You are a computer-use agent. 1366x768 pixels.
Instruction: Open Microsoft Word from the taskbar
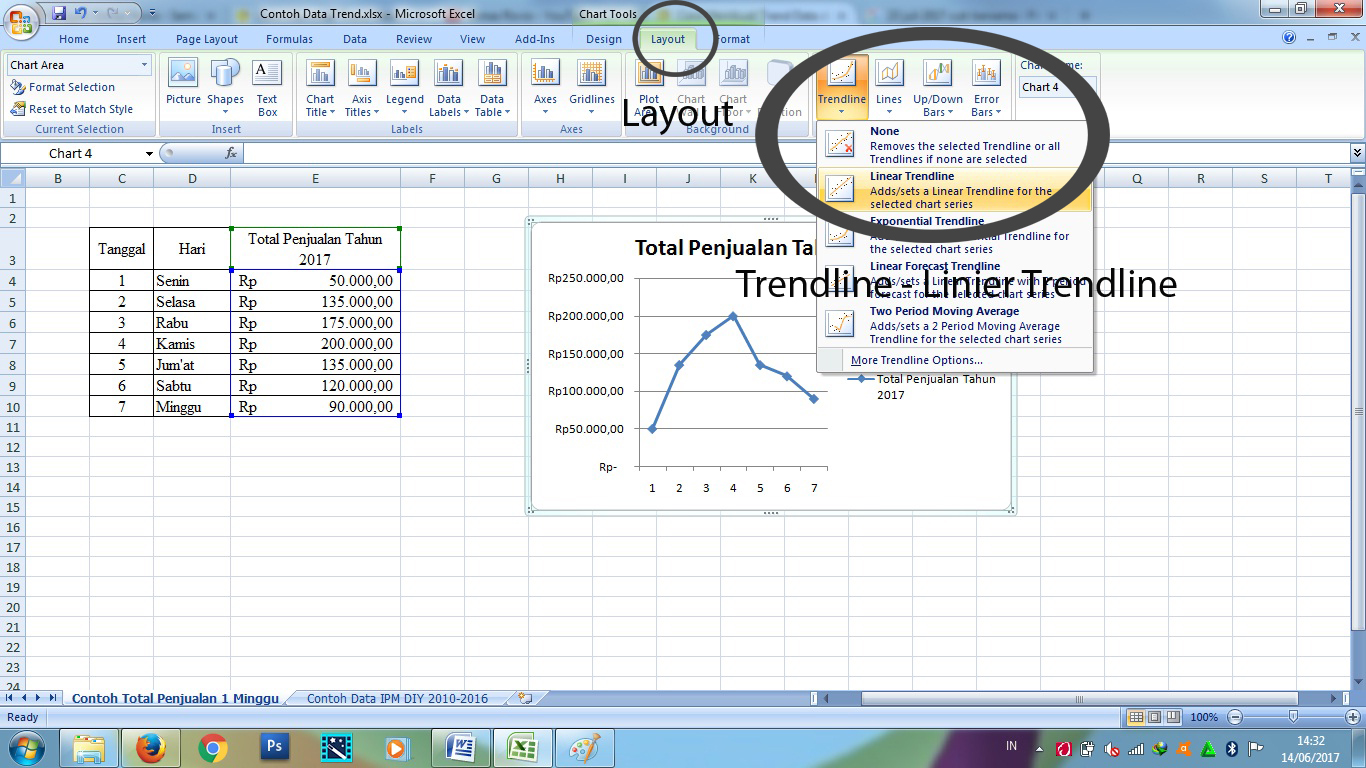(461, 748)
